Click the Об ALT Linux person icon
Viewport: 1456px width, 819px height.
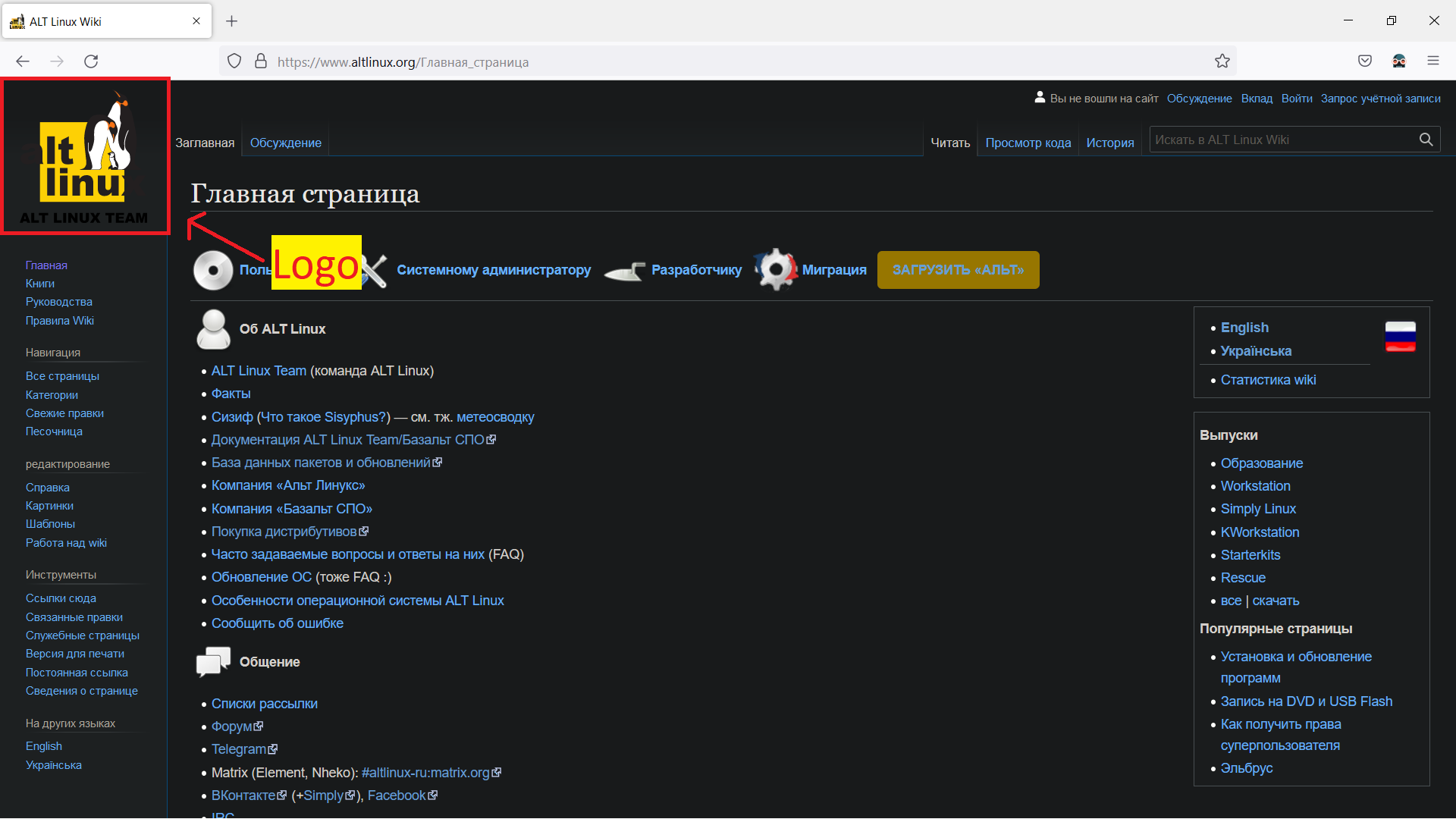214,329
